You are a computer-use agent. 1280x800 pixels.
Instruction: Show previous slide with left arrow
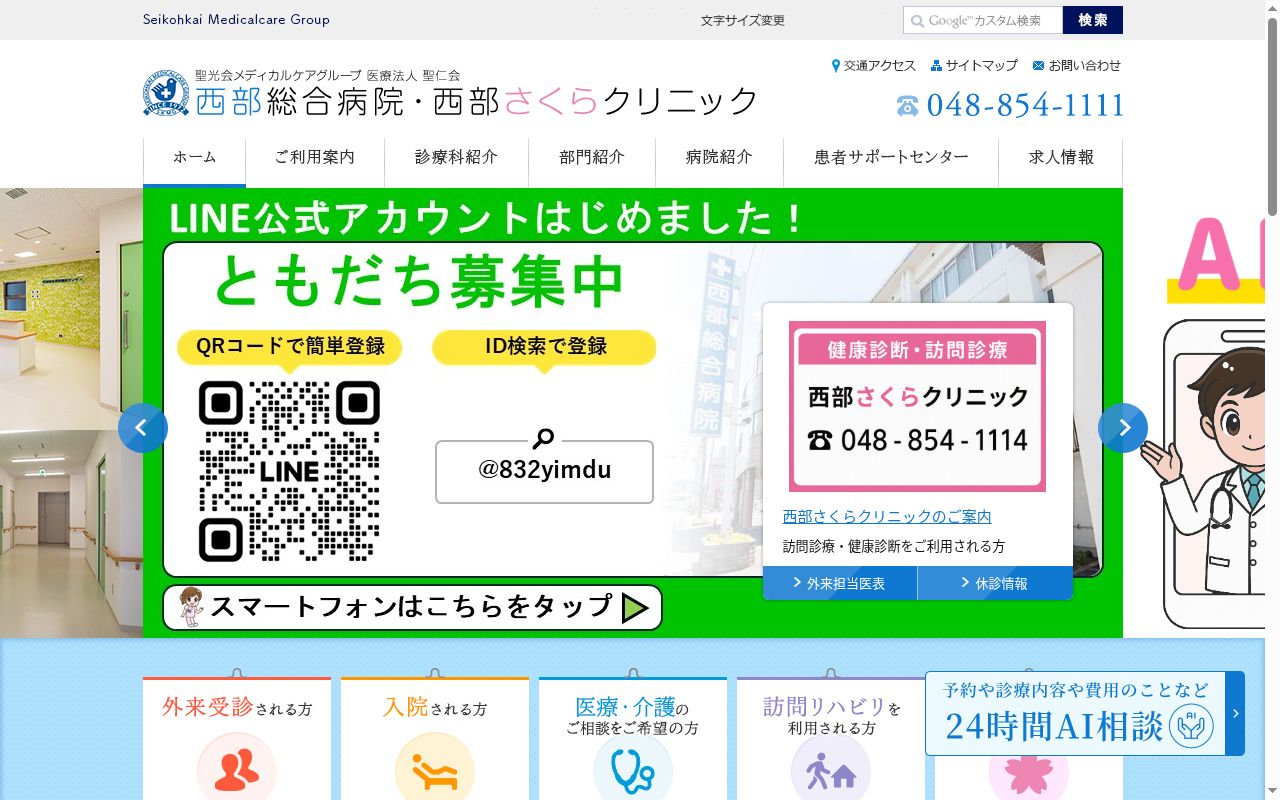143,428
